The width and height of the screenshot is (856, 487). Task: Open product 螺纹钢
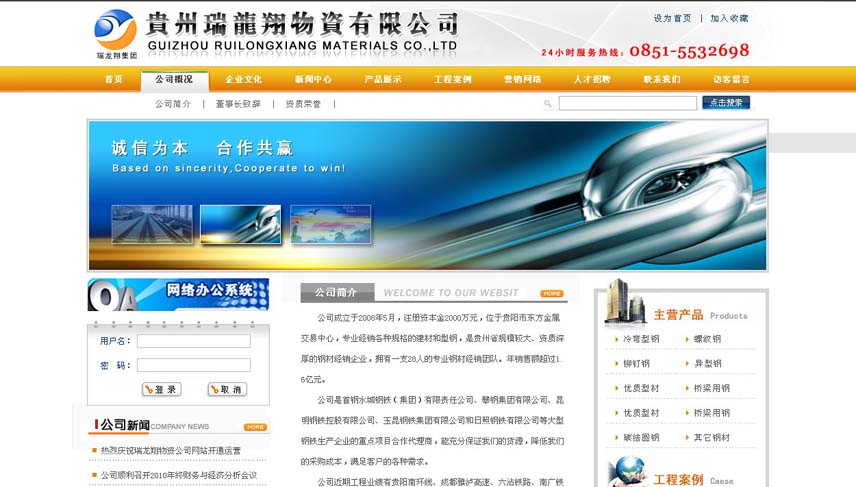tap(708, 339)
